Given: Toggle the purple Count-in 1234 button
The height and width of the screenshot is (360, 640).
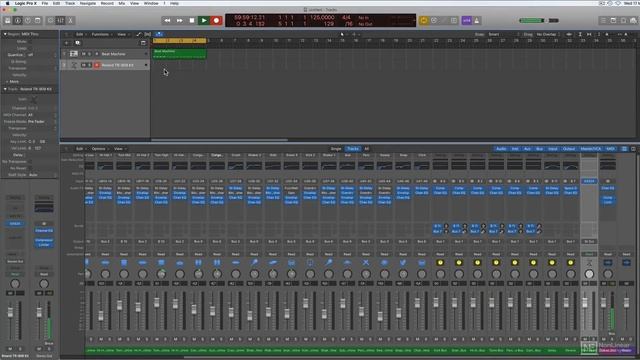Looking at the screenshot, I should pos(467,20).
